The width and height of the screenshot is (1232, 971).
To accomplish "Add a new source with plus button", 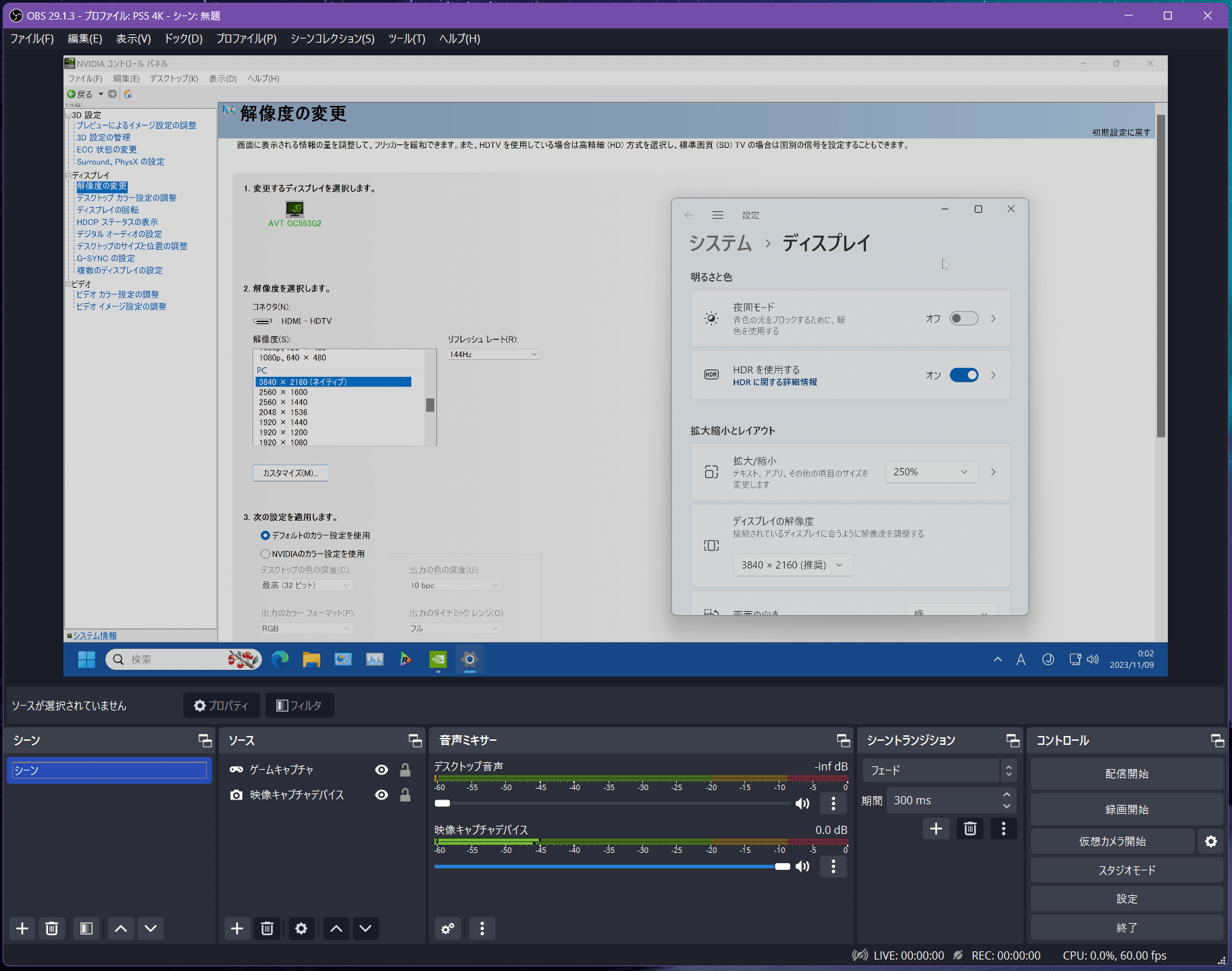I will [237, 928].
